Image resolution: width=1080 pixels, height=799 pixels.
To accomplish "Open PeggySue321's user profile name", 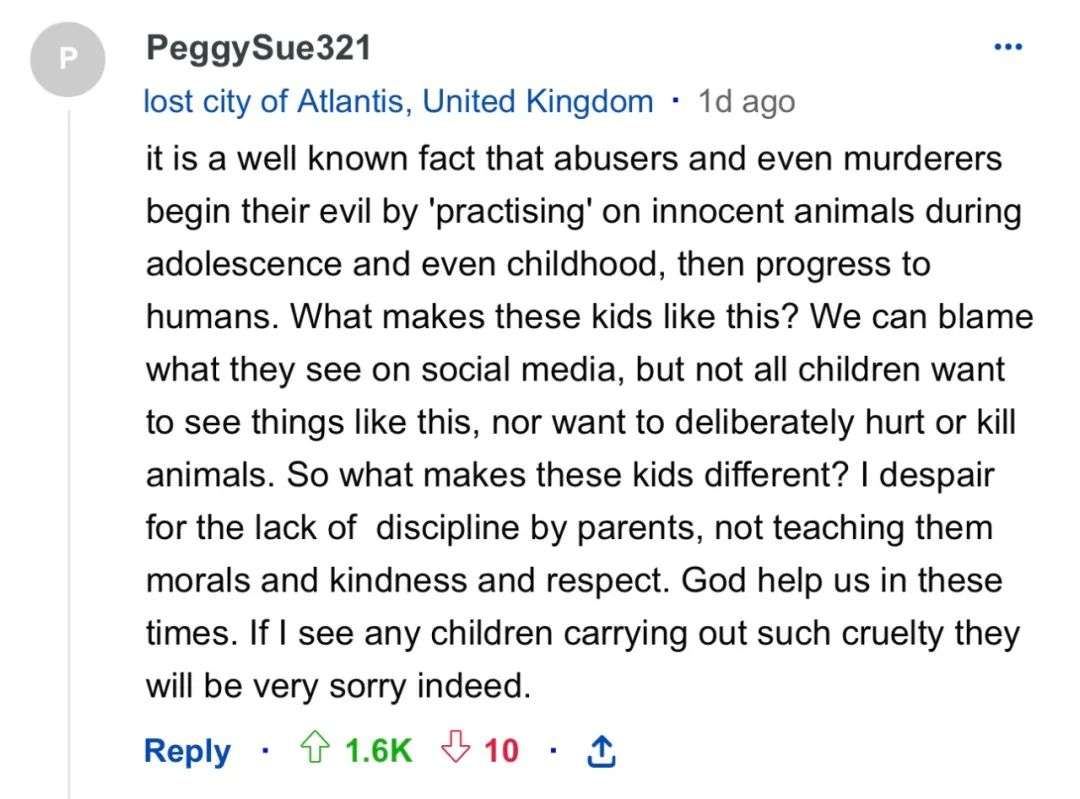I will pos(258,47).
